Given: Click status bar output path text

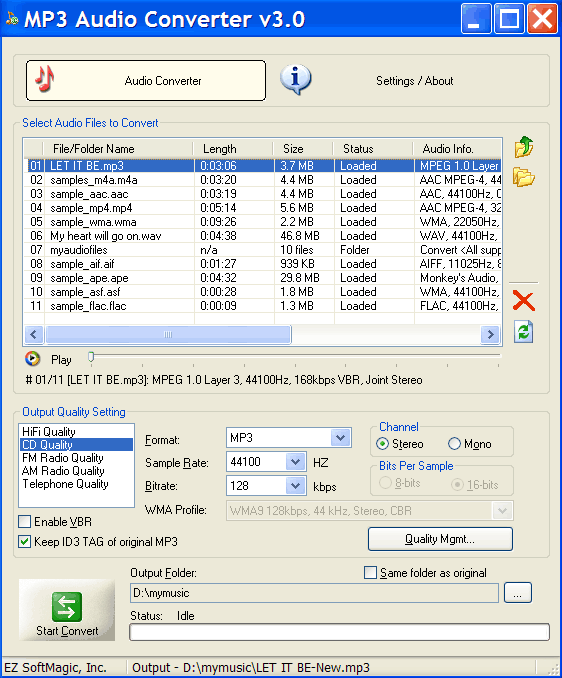Looking at the screenshot, I should (x=251, y=668).
